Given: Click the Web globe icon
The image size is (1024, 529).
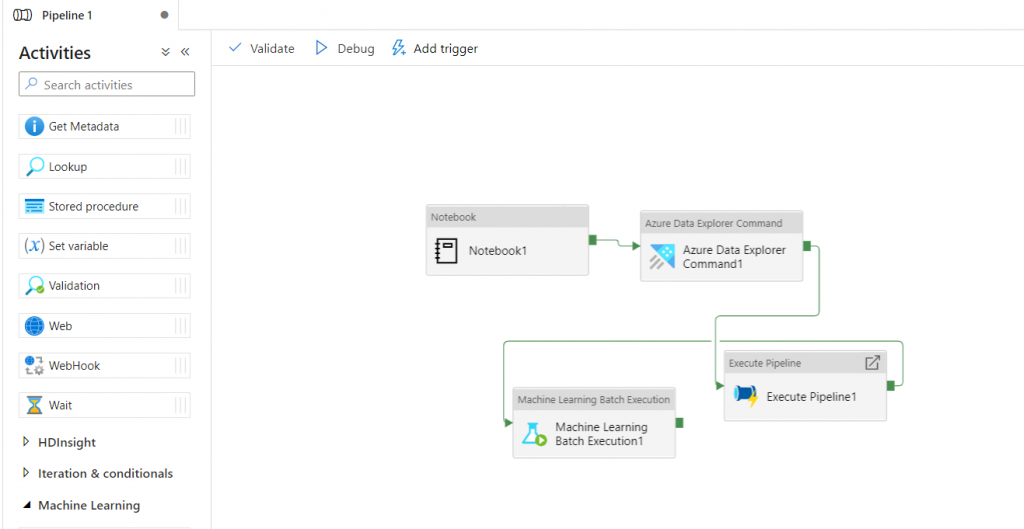Looking at the screenshot, I should (34, 326).
